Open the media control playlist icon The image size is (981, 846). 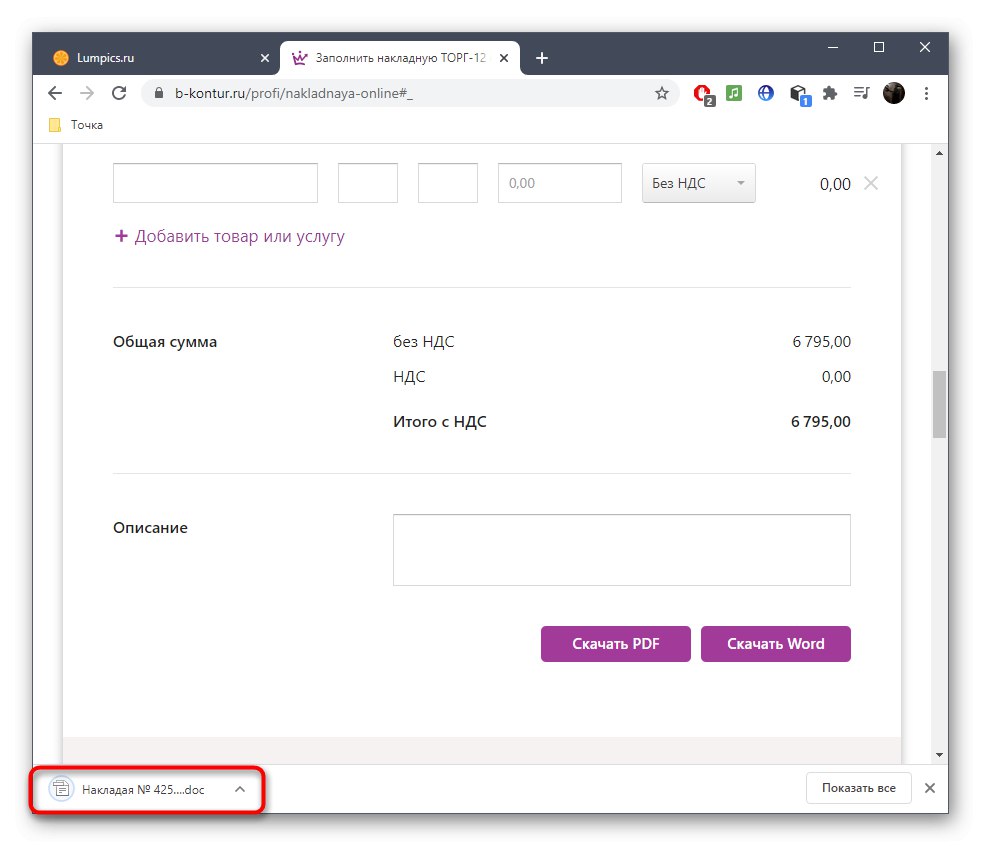(862, 93)
